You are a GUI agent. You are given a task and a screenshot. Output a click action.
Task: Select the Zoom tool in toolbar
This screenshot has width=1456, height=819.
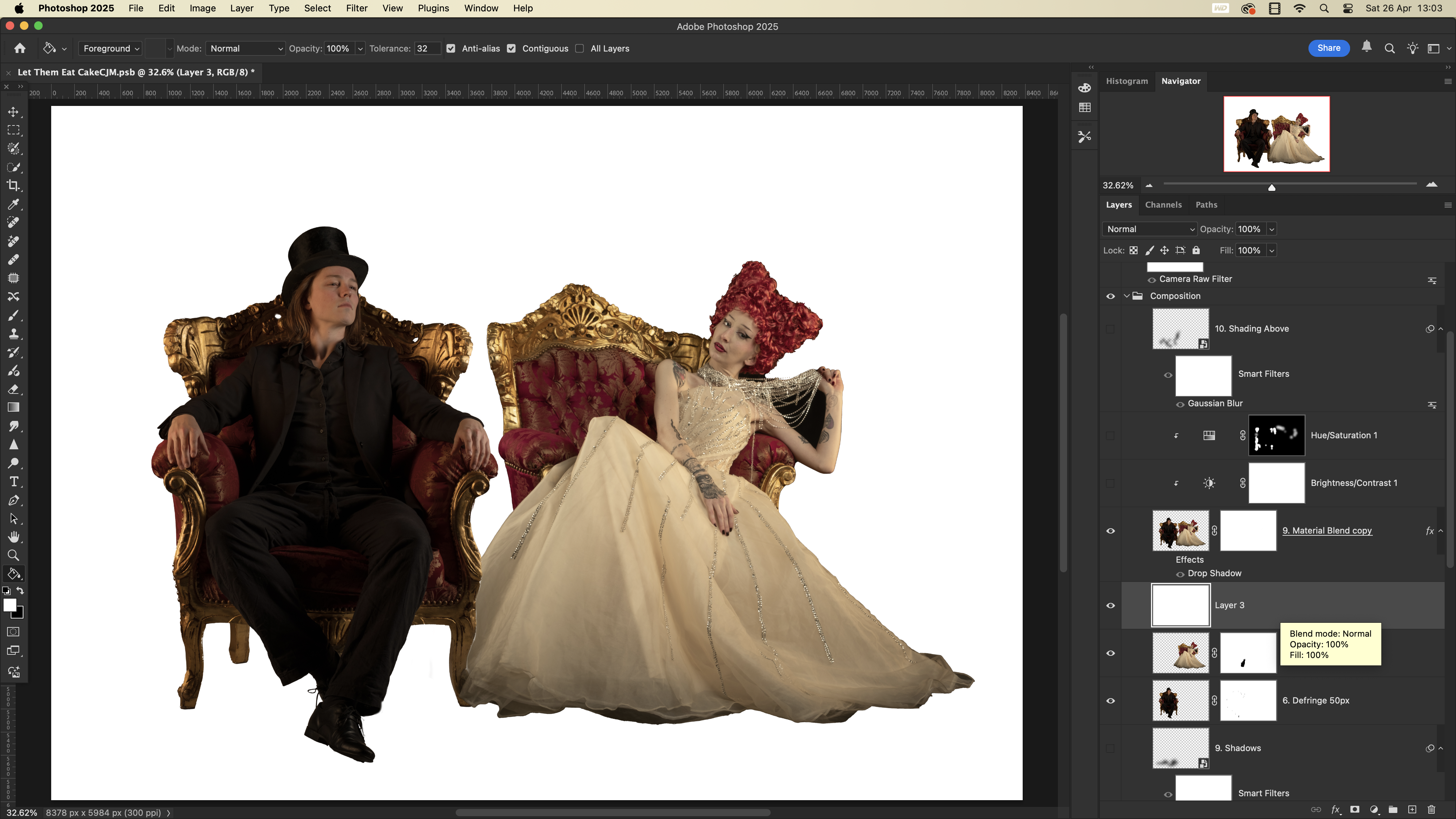(14, 555)
